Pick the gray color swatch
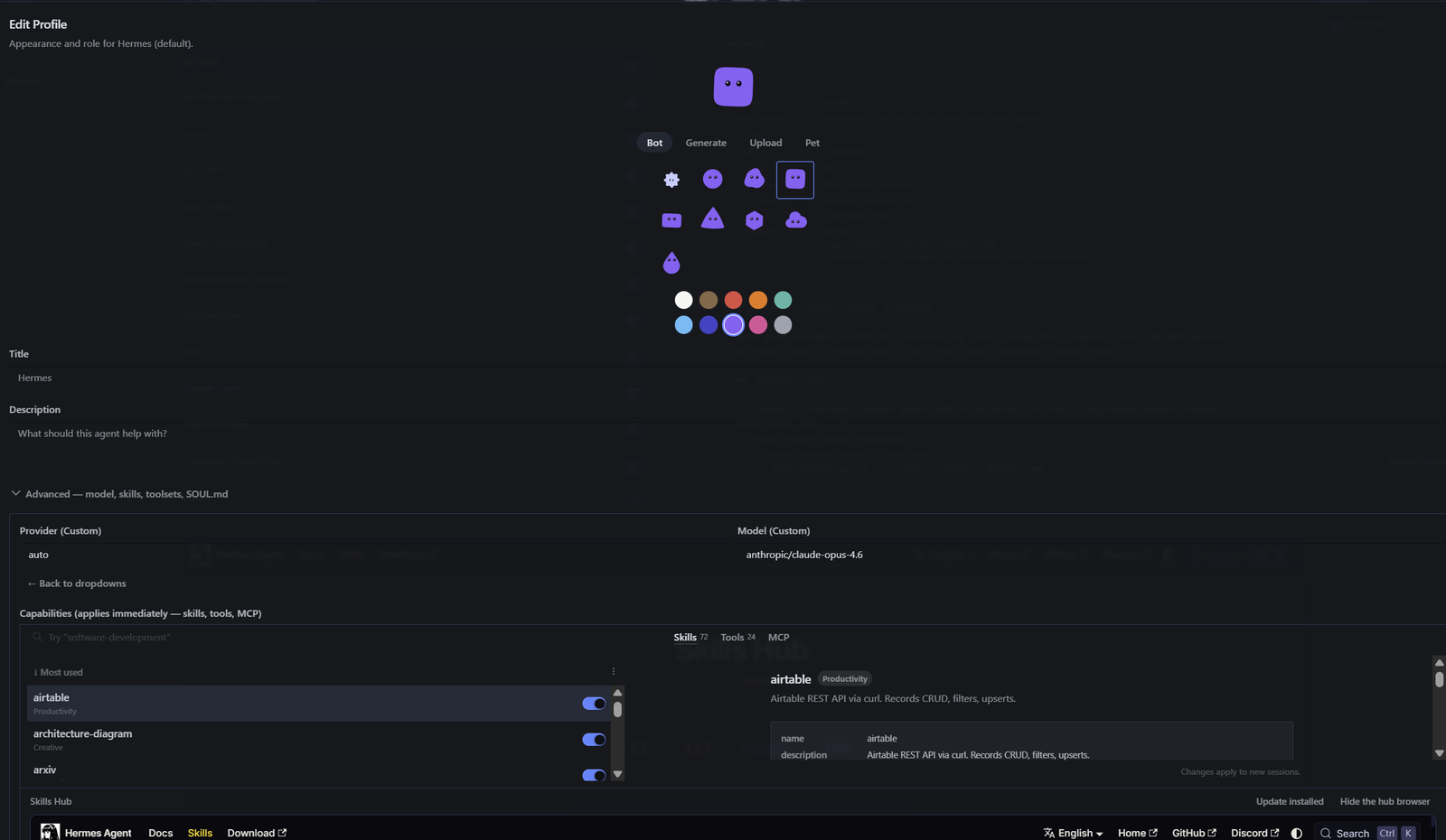This screenshot has height=840, width=1446. [784, 325]
